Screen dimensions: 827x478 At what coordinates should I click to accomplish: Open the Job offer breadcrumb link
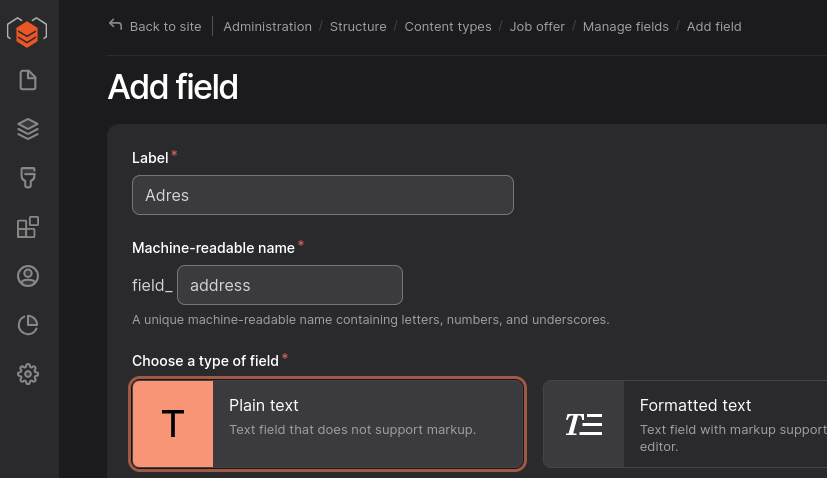[x=537, y=26]
